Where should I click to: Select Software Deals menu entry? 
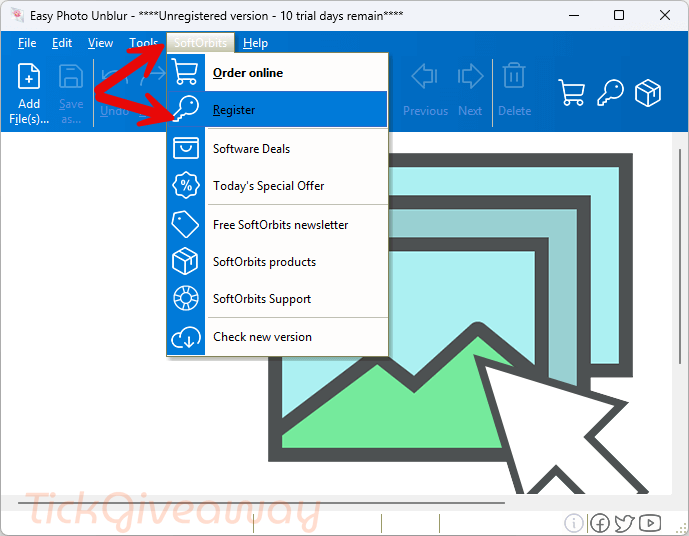277,148
